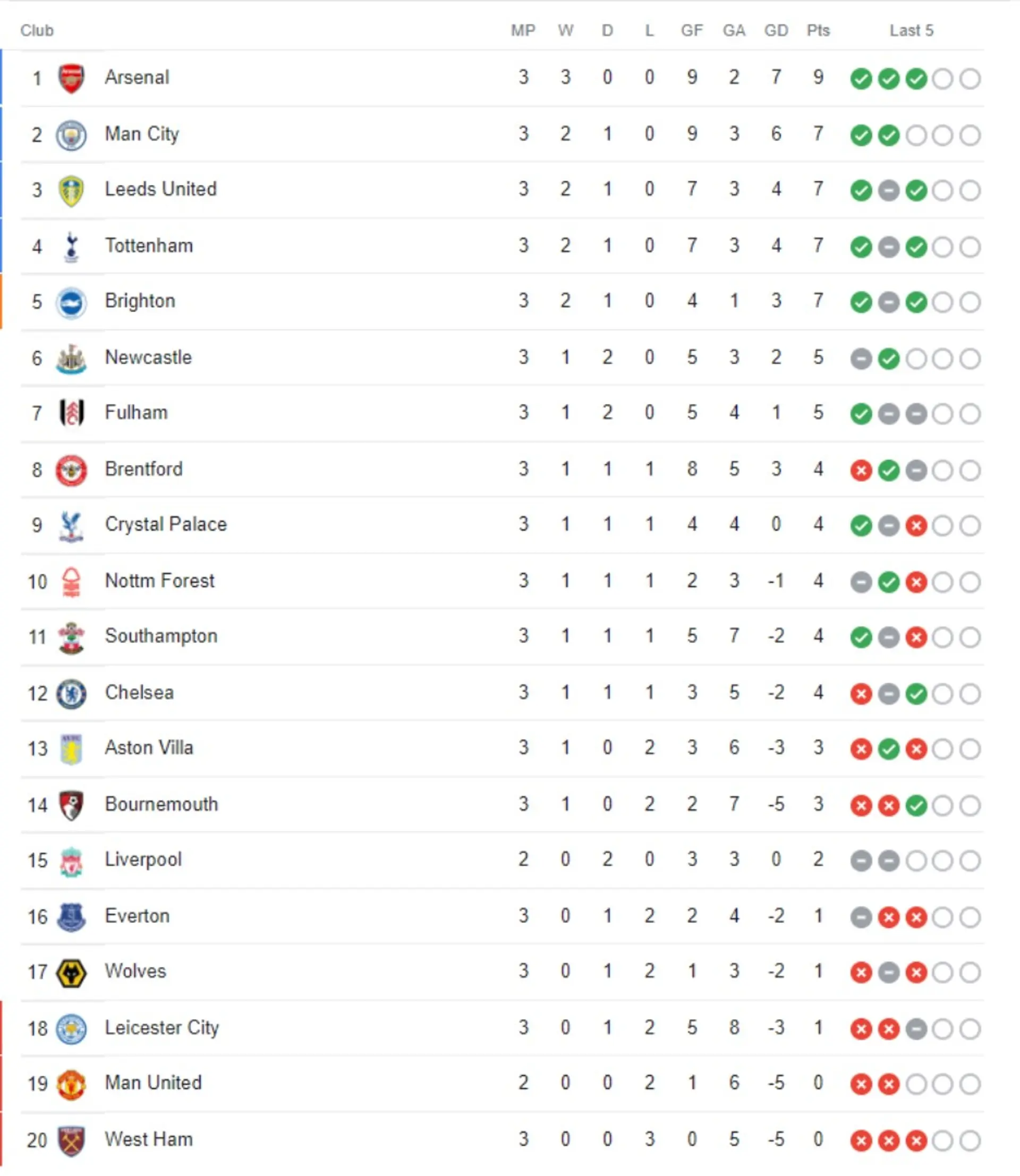Click the Brentford bee crest
The image size is (1020, 1176).
71,470
